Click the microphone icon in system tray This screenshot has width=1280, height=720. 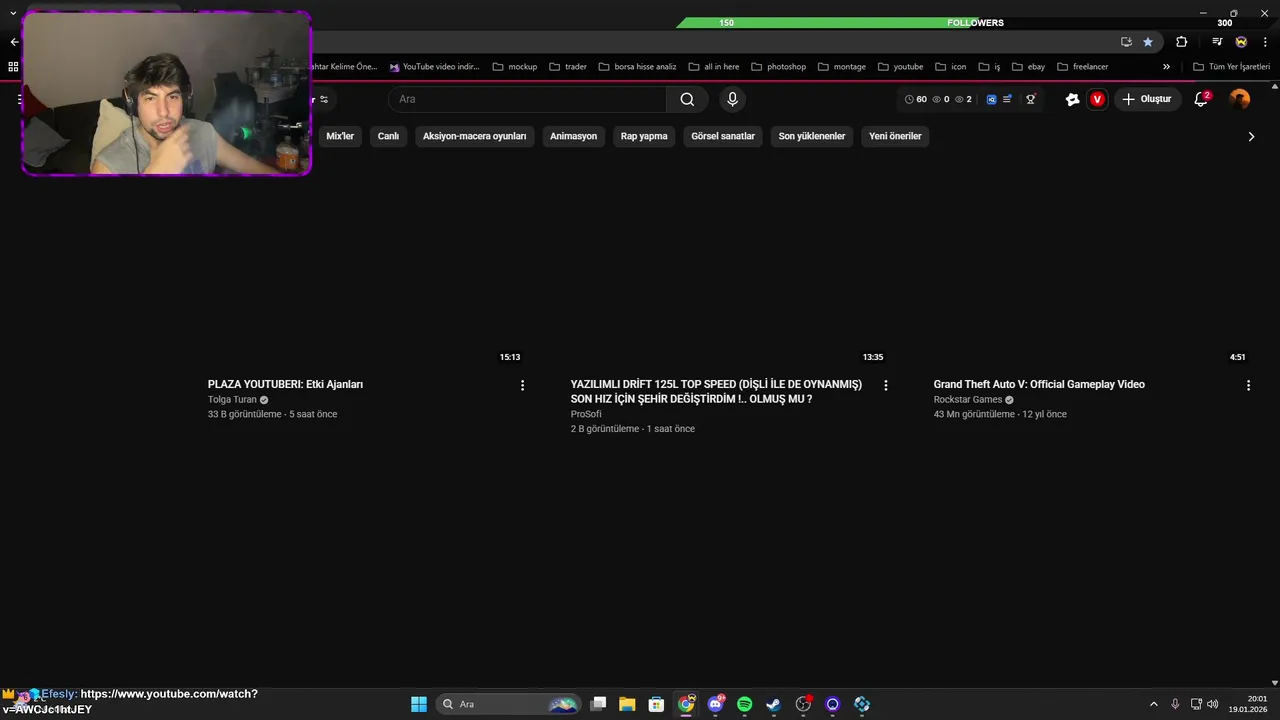1175,704
